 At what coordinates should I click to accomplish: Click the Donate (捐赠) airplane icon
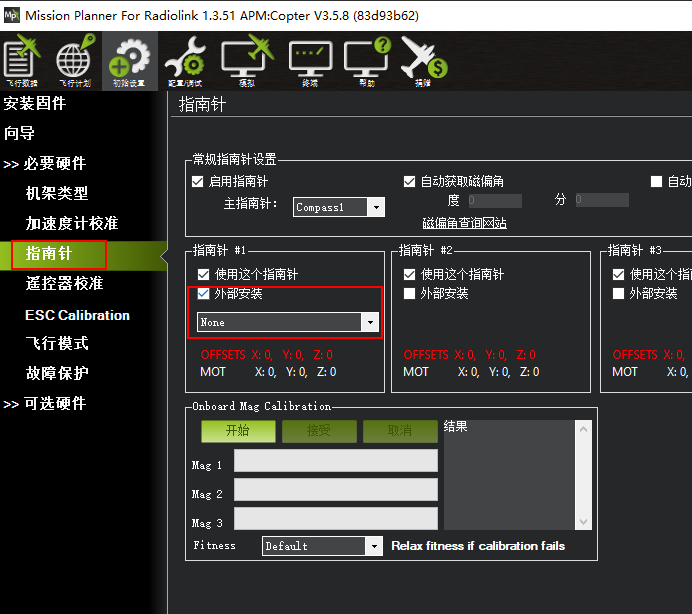(x=423, y=61)
